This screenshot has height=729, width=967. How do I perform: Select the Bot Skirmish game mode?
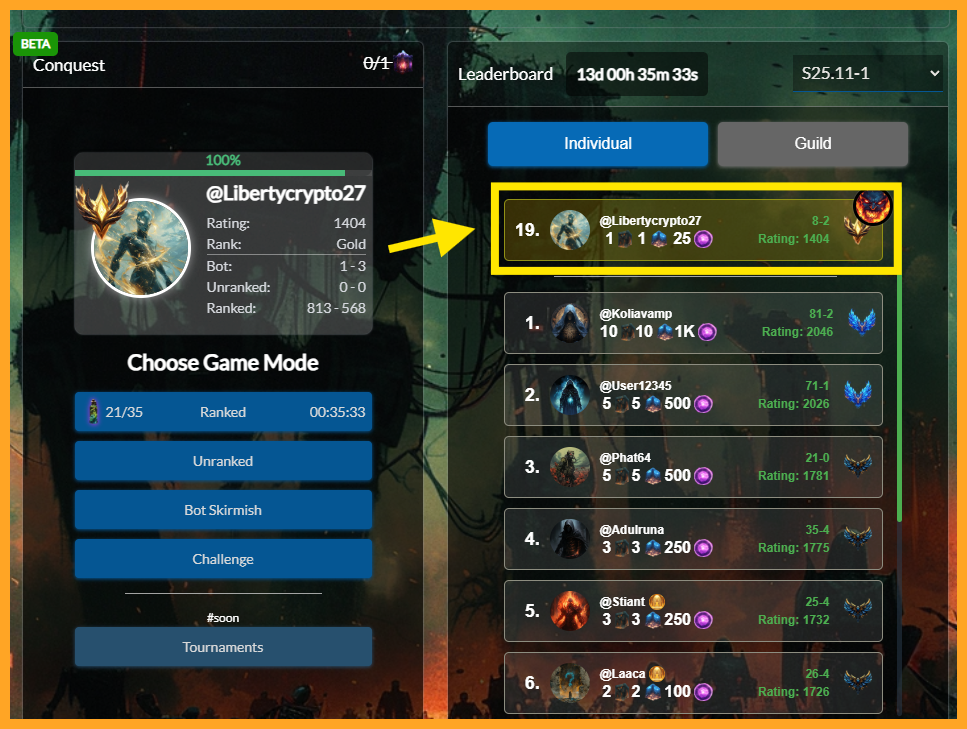coord(223,510)
